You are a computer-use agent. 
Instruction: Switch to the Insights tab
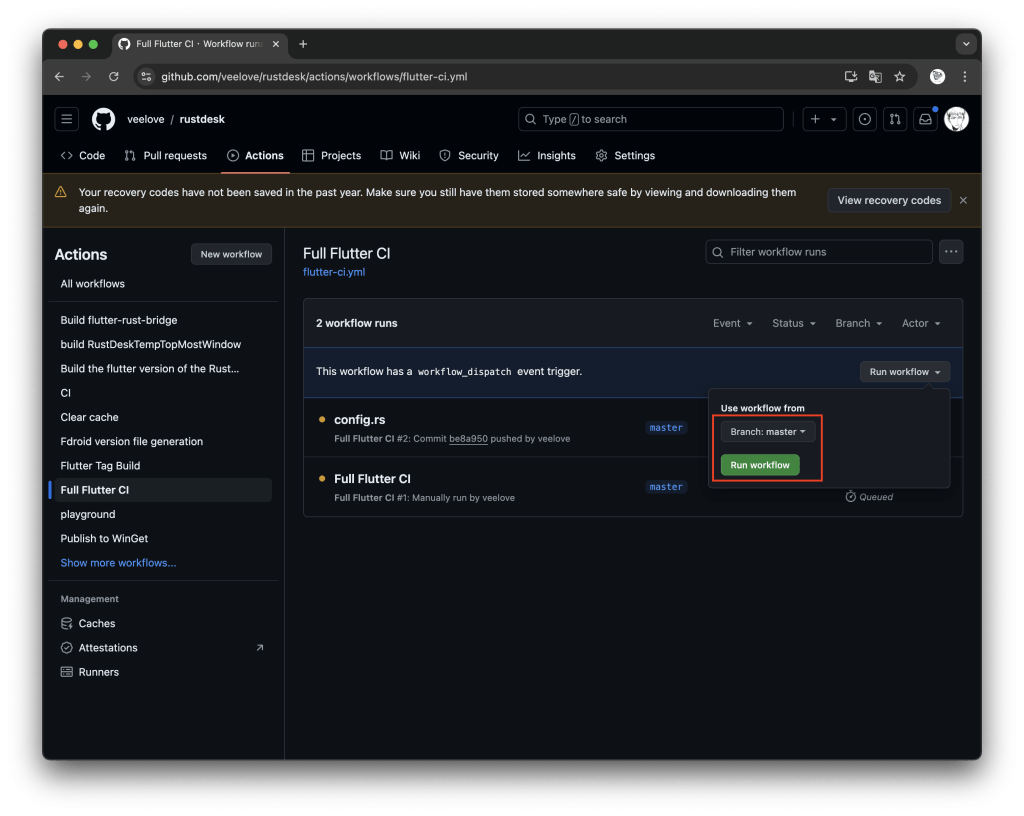(547, 156)
